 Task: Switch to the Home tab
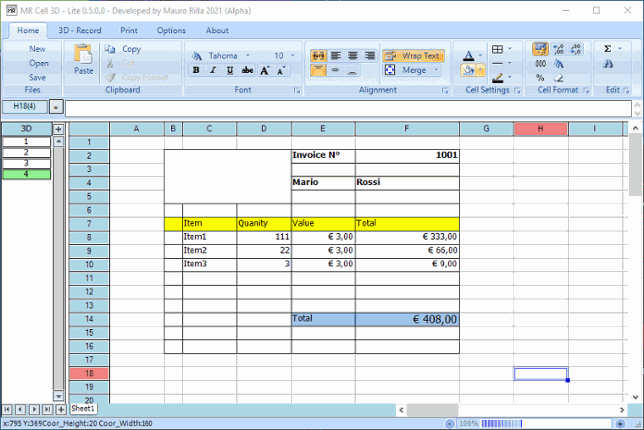[28, 30]
